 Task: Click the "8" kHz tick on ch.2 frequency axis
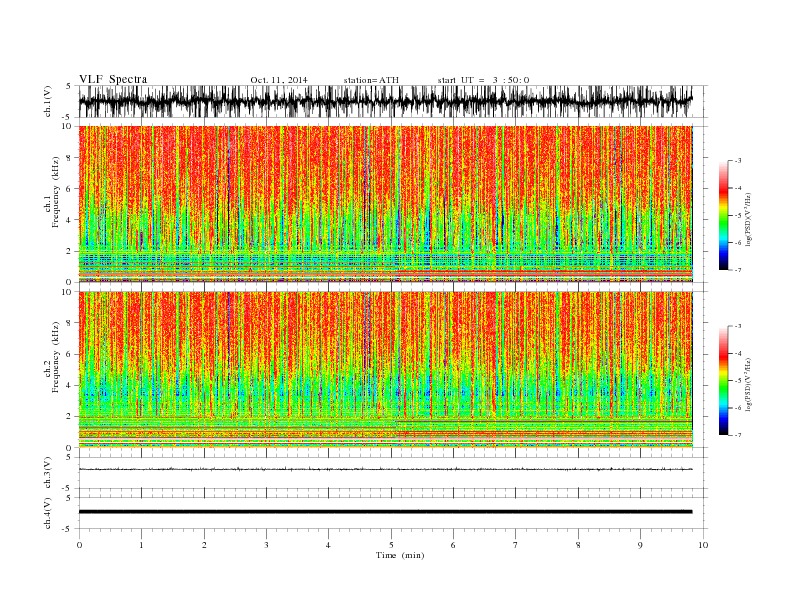point(69,323)
